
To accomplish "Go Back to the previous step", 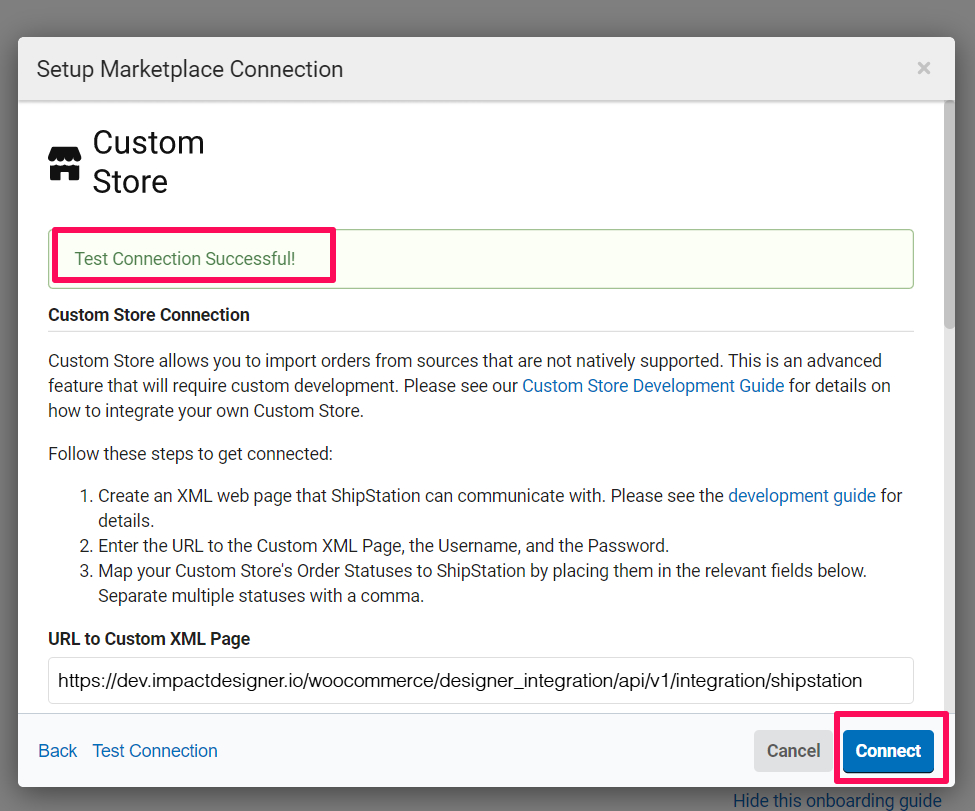I will tap(57, 751).
